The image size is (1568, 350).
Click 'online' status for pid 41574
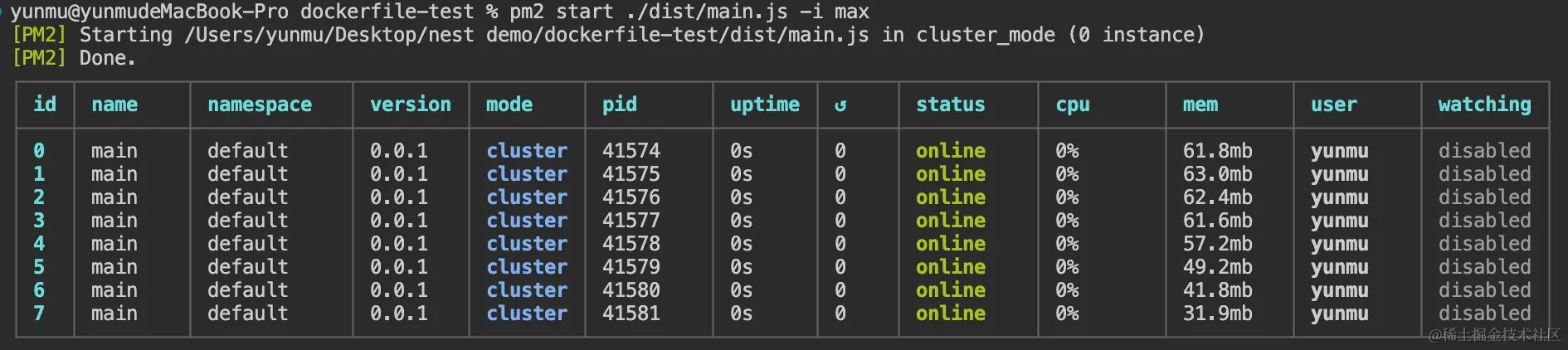tap(951, 151)
